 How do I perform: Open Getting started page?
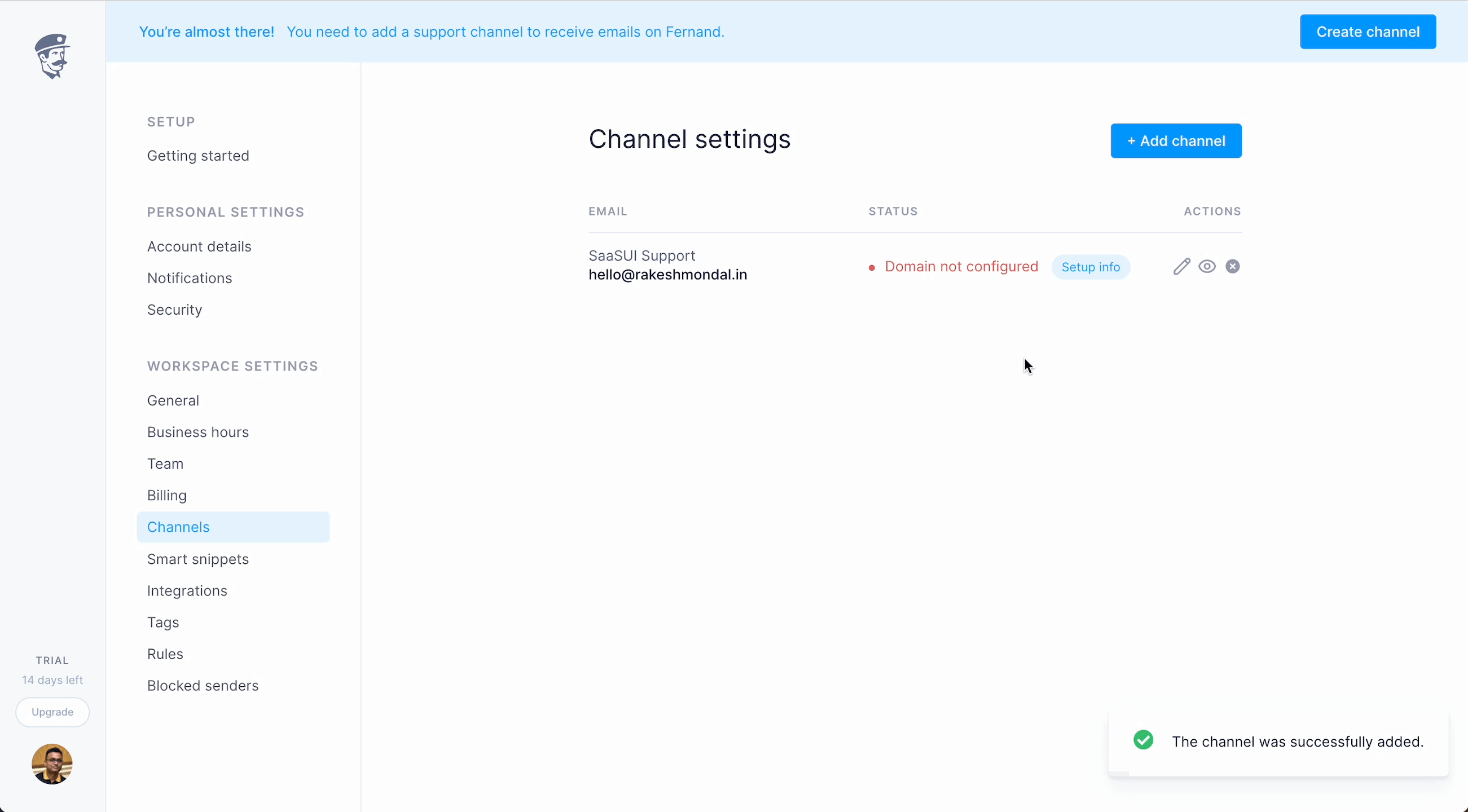pyautogui.click(x=198, y=156)
